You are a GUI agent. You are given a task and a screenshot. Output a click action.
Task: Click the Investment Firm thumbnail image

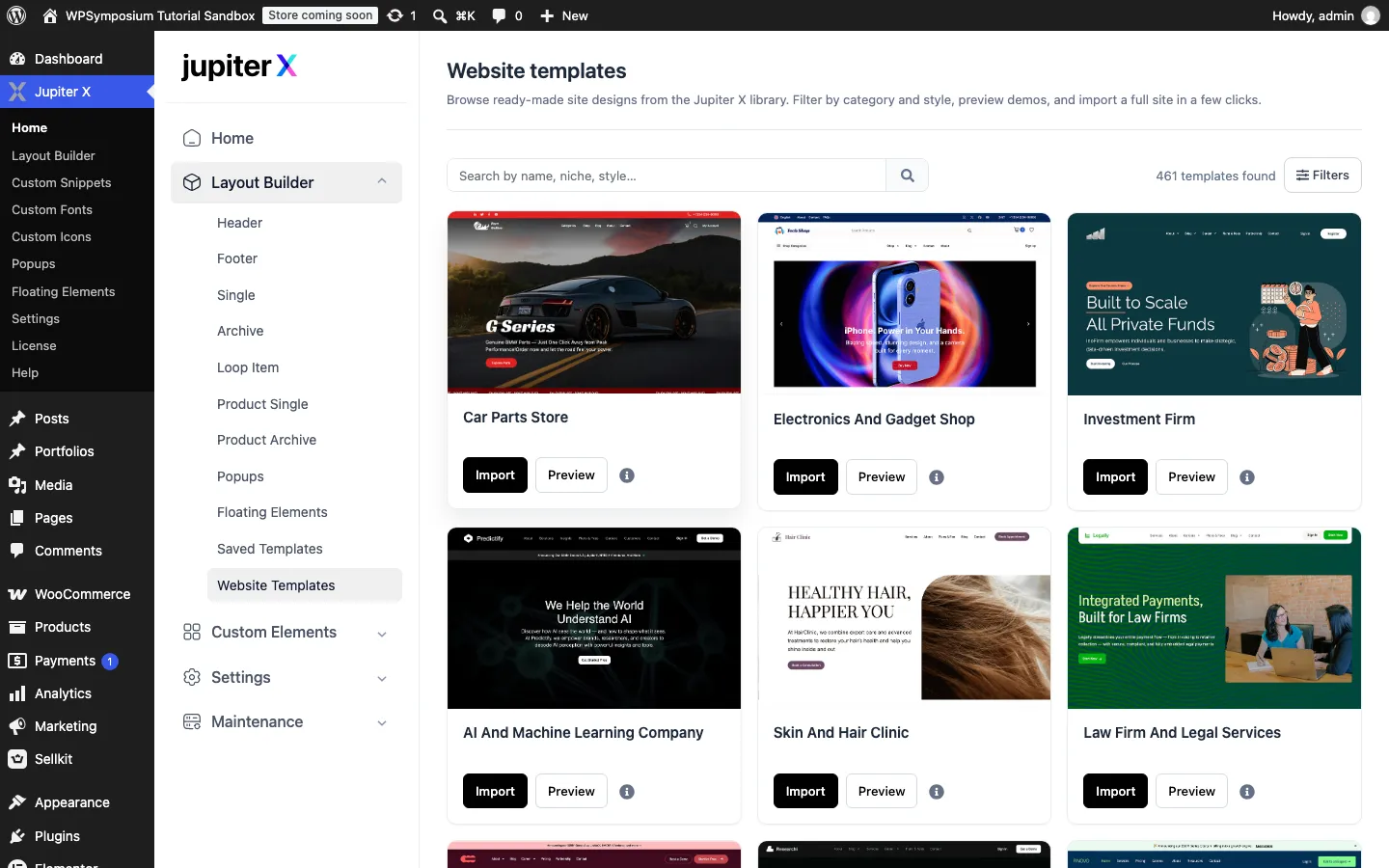1214,304
